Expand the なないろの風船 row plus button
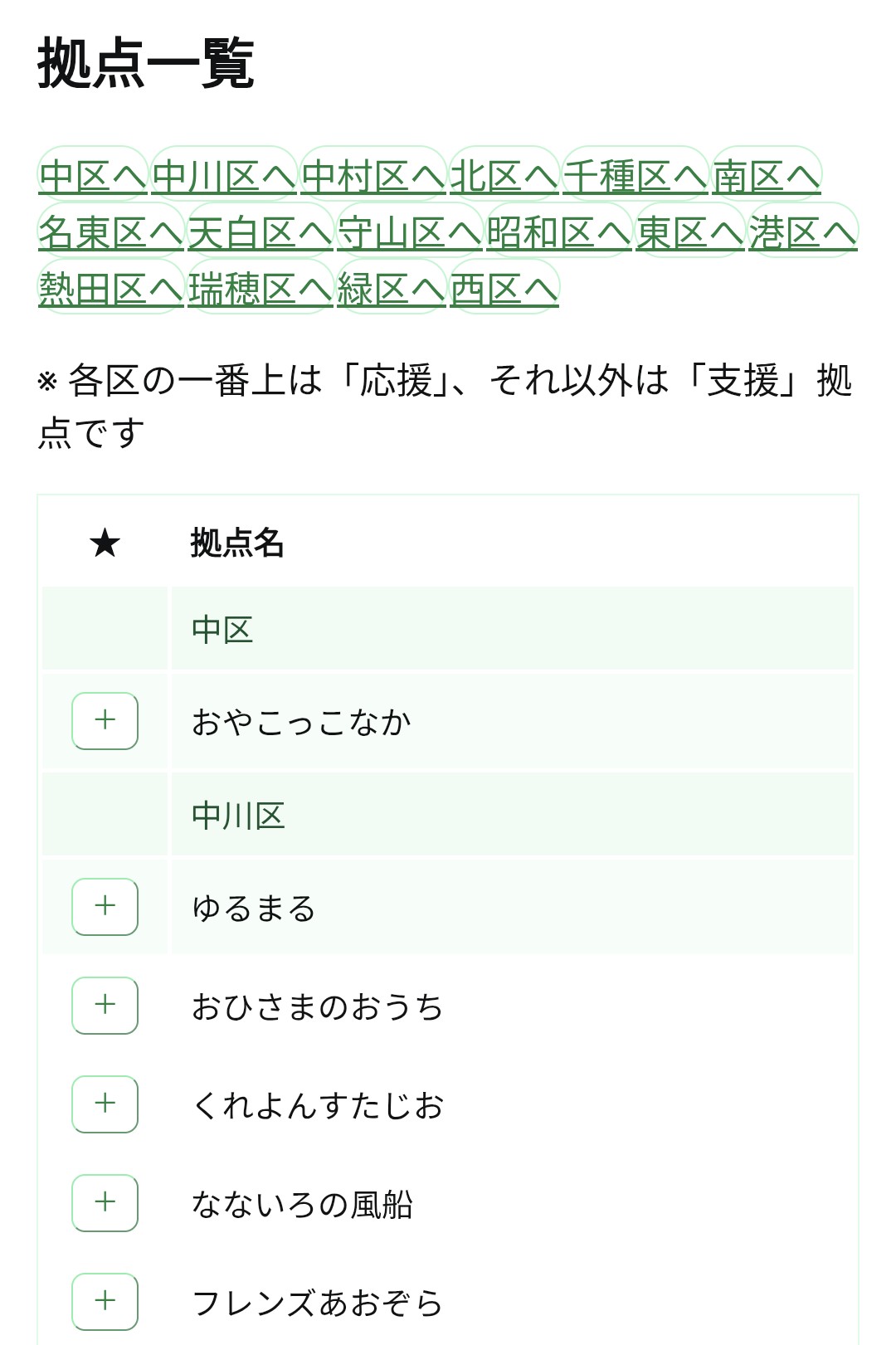This screenshot has height=1345, width=896. pyautogui.click(x=105, y=1202)
